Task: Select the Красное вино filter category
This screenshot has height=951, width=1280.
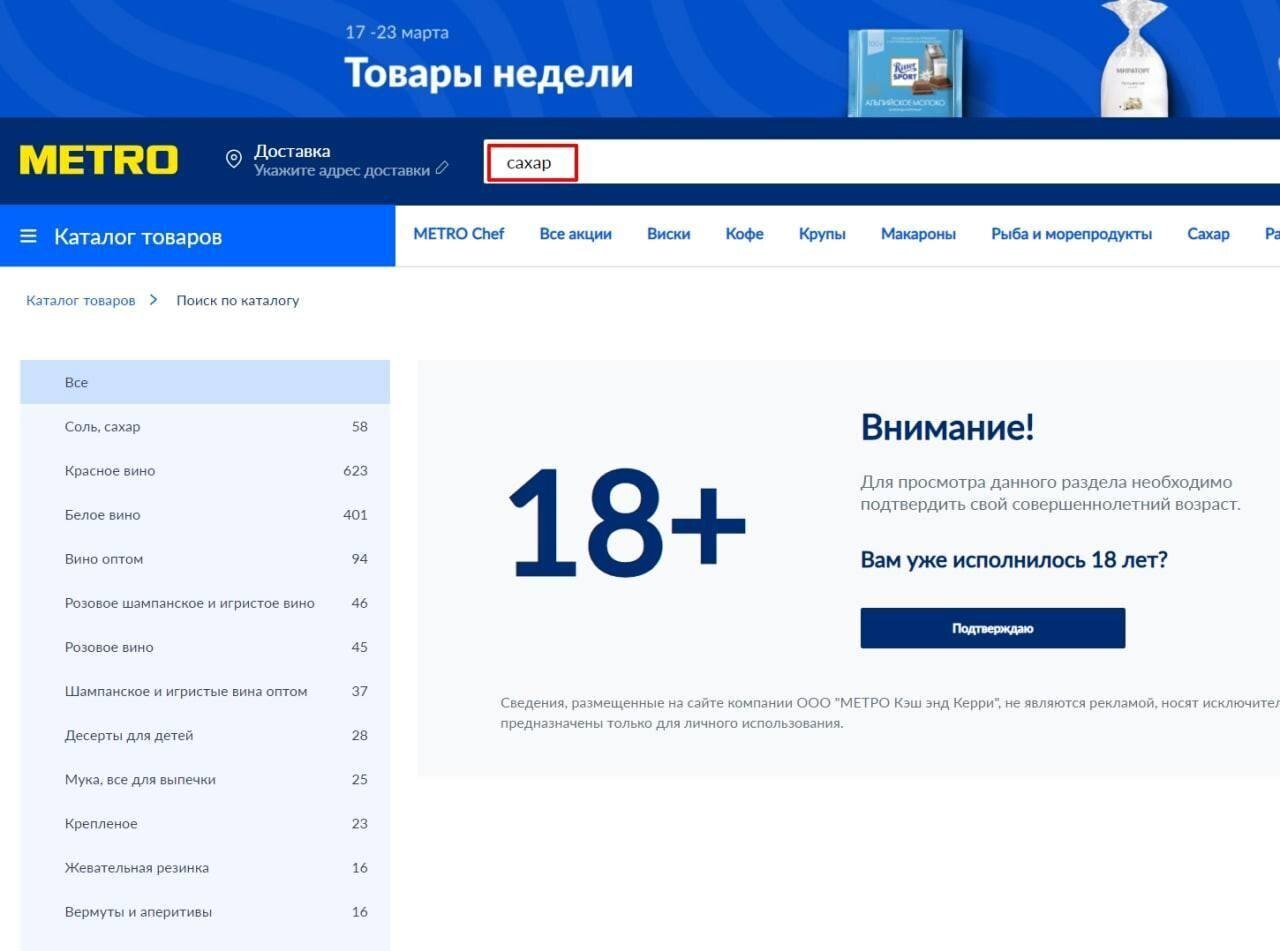Action: point(110,471)
